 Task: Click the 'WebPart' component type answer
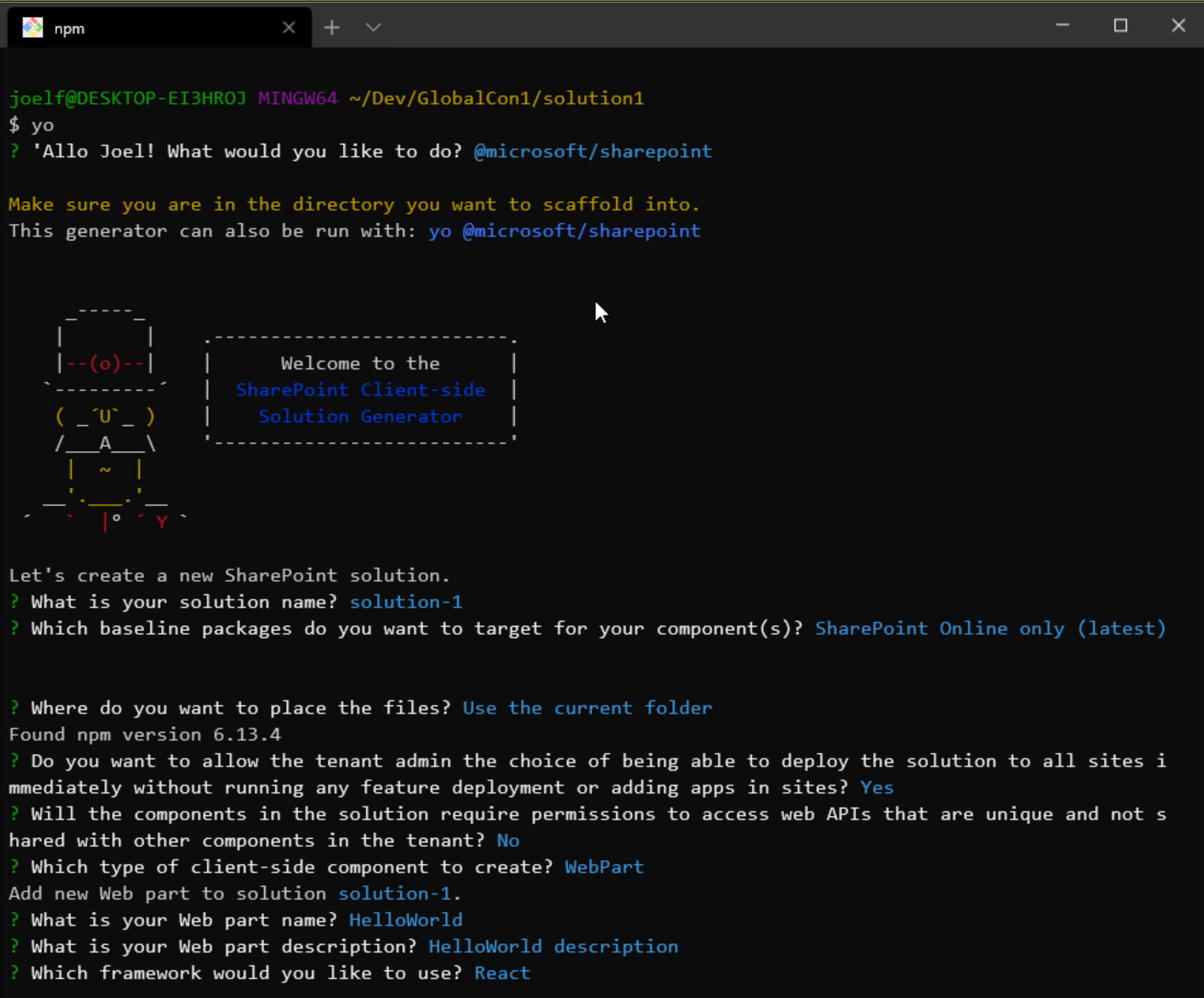tap(604, 867)
